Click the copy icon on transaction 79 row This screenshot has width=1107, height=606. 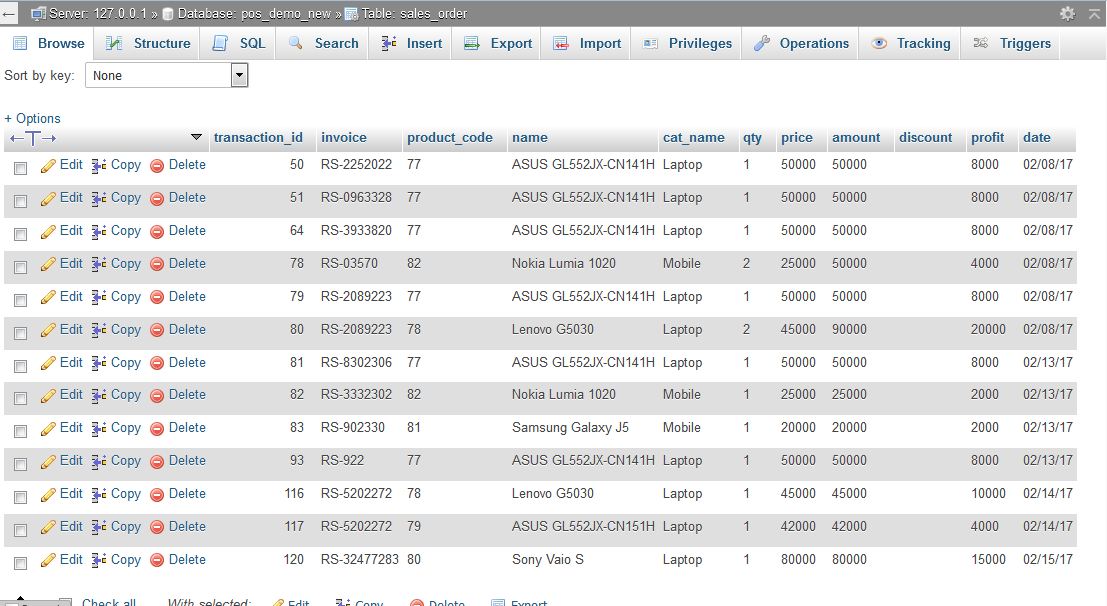click(99, 297)
